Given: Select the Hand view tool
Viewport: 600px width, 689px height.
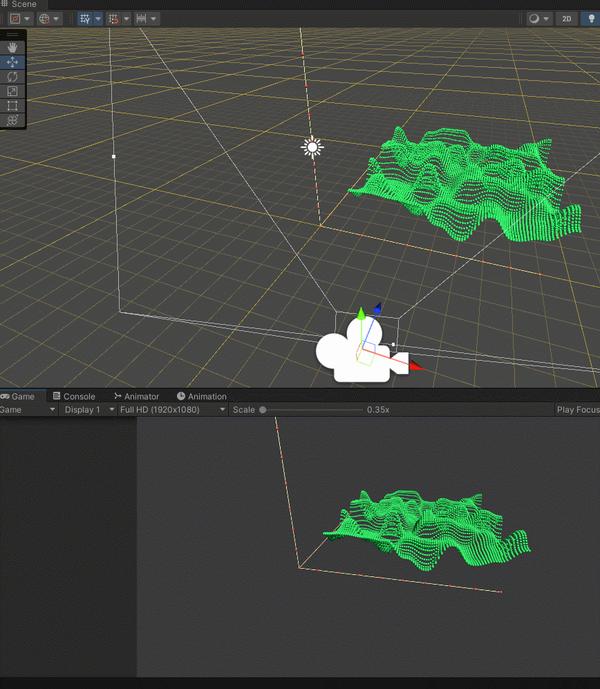Looking at the screenshot, I should pos(12,47).
